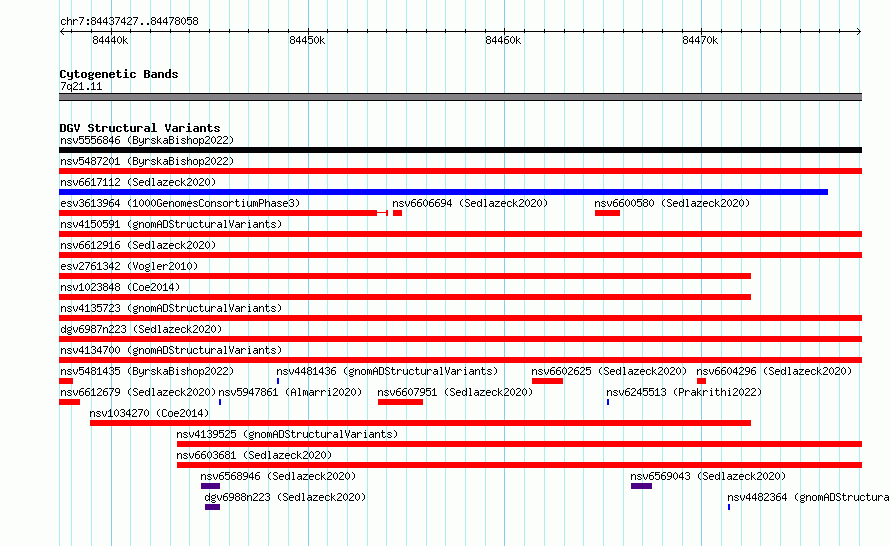Click the 7q21.11 band label
890x546 pixels.
[81, 86]
